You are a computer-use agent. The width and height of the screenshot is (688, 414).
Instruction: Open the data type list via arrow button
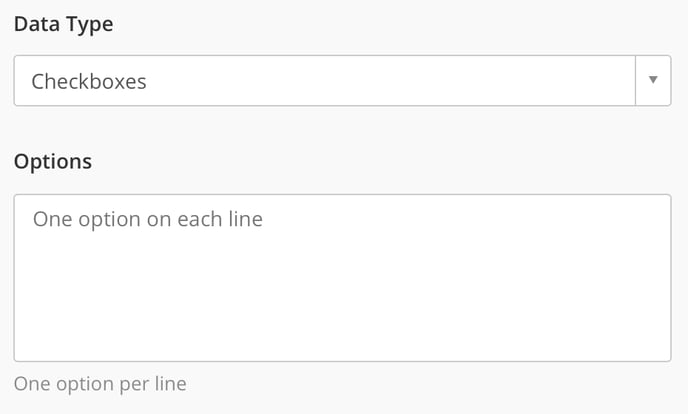(x=653, y=80)
